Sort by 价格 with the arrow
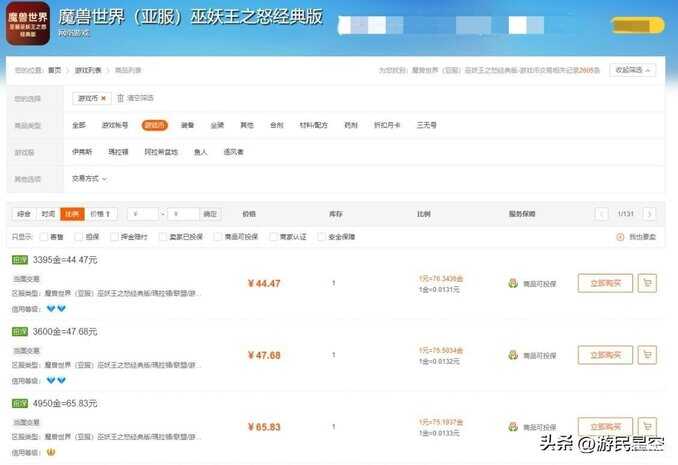The width and height of the screenshot is (678, 465). [101, 214]
